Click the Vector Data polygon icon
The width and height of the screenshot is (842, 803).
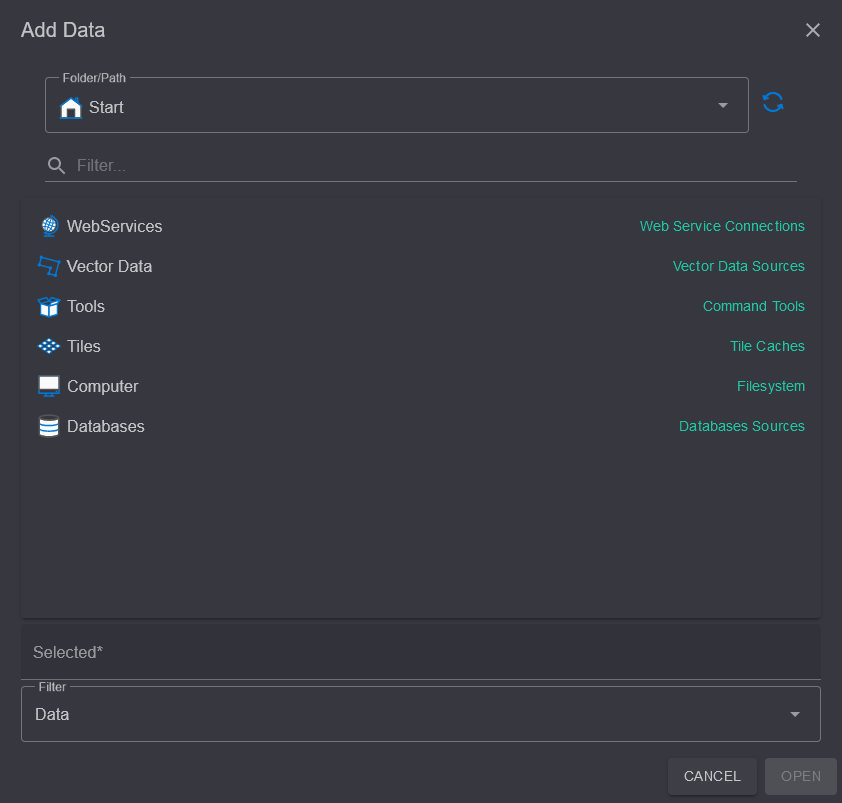pos(49,266)
